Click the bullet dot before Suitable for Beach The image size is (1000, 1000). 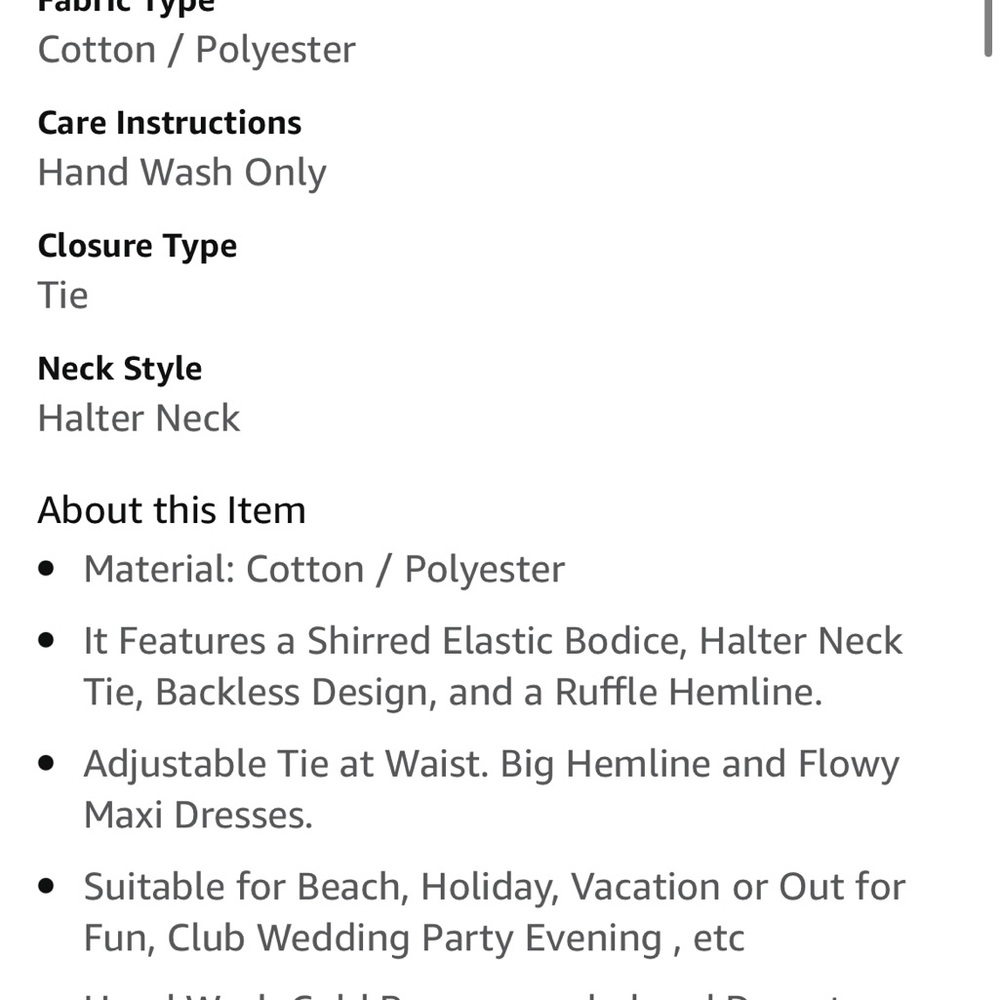46,887
